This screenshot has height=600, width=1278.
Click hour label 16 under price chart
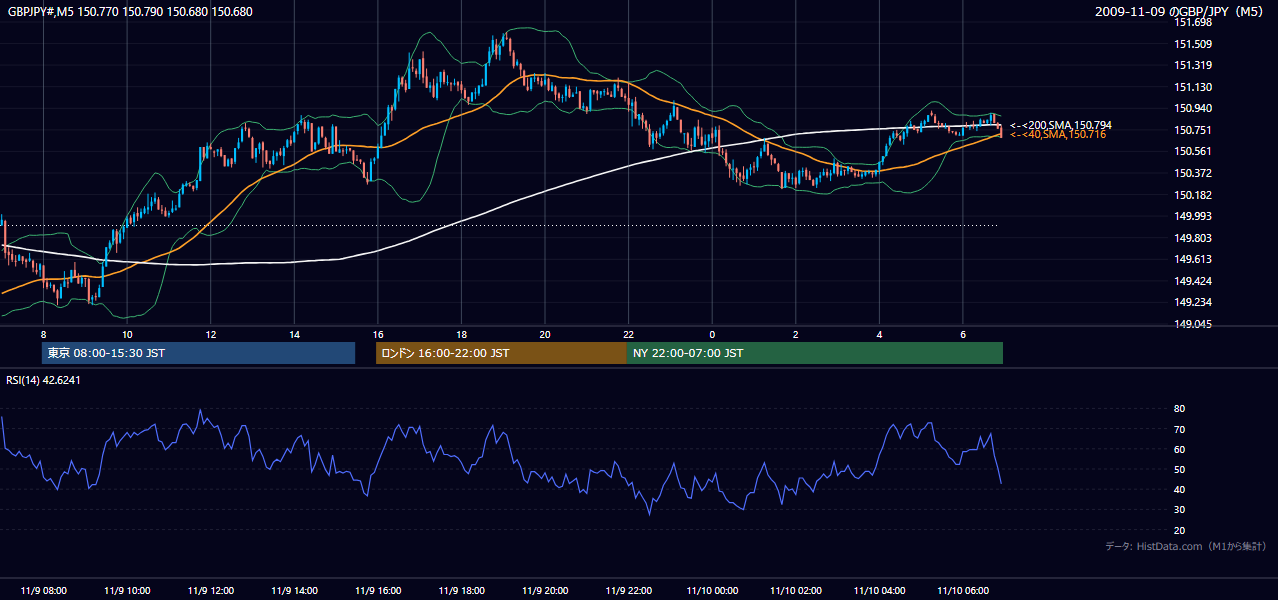378,334
